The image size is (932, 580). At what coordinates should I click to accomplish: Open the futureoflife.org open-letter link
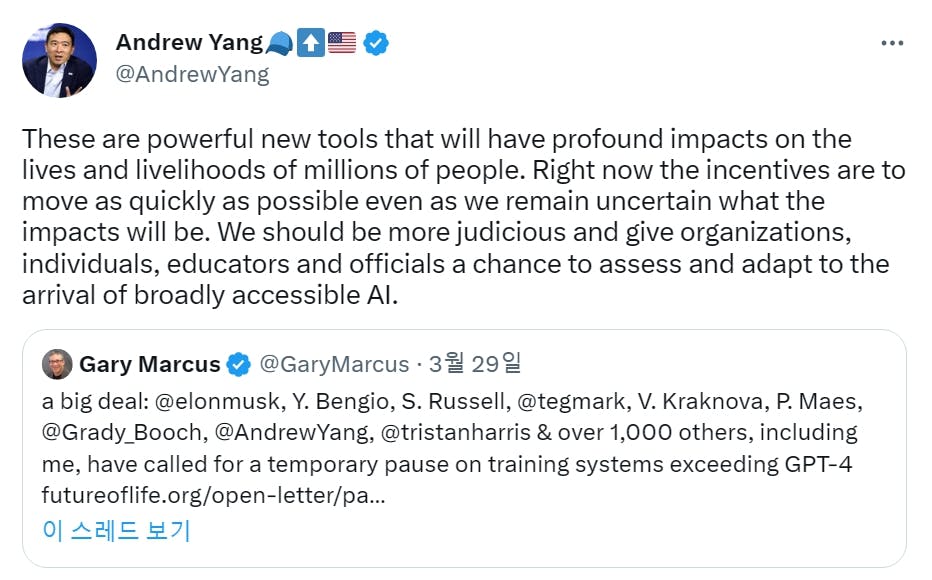(x=214, y=495)
